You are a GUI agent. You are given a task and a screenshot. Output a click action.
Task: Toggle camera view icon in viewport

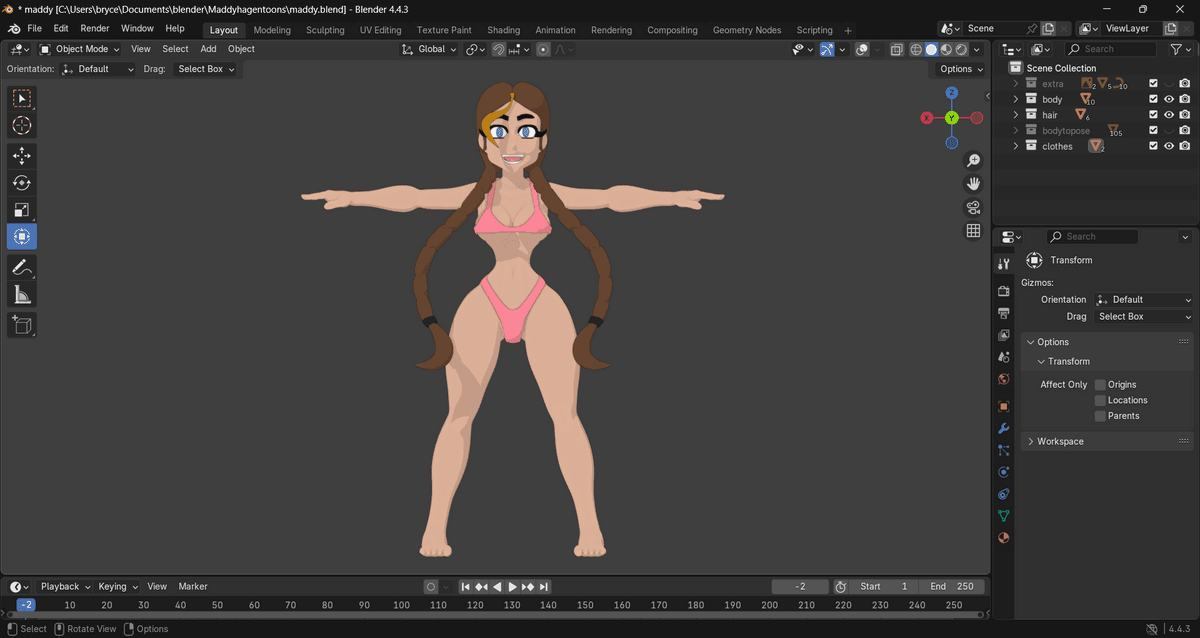(973, 208)
